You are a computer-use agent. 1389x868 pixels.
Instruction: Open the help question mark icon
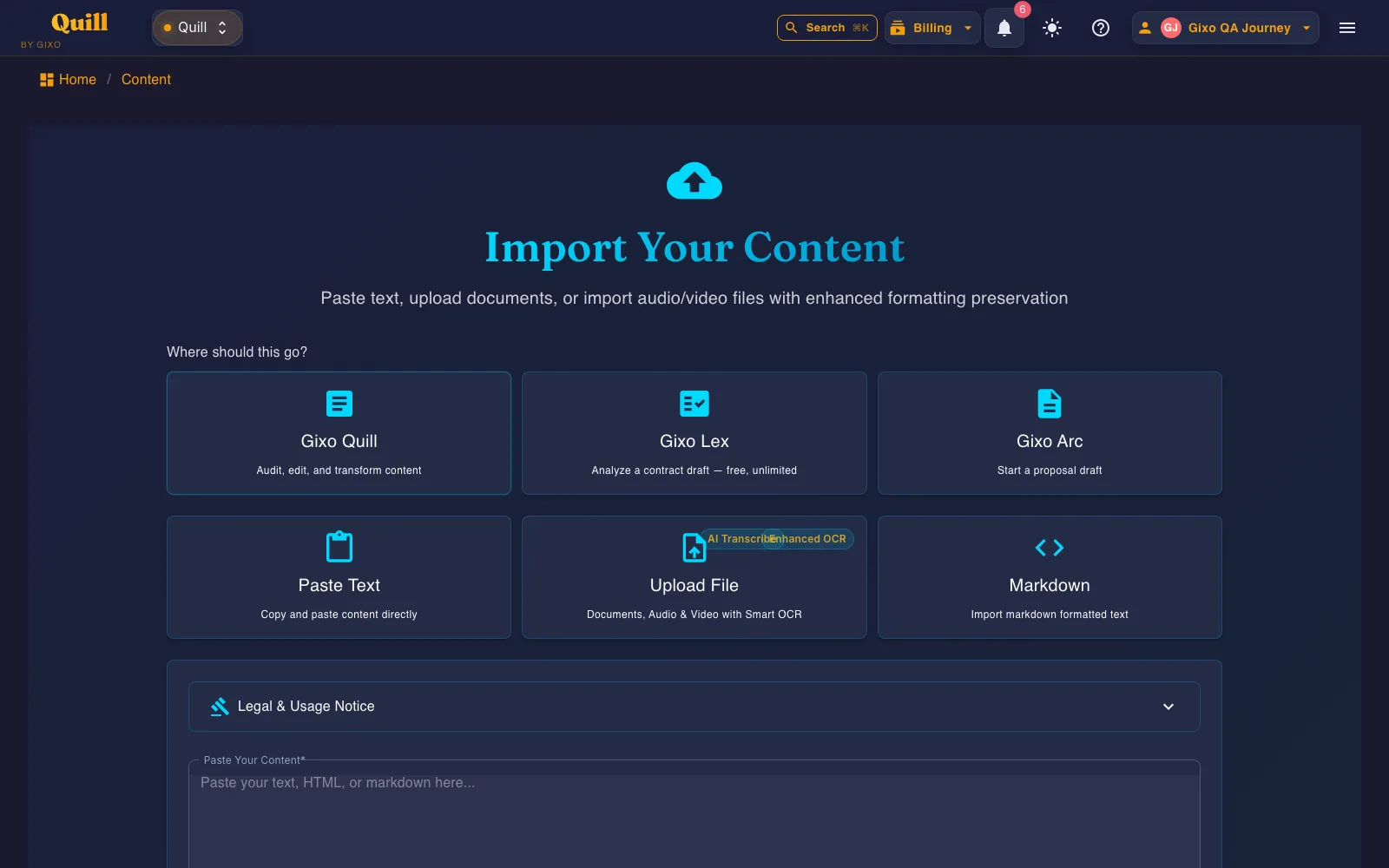[x=1101, y=28]
